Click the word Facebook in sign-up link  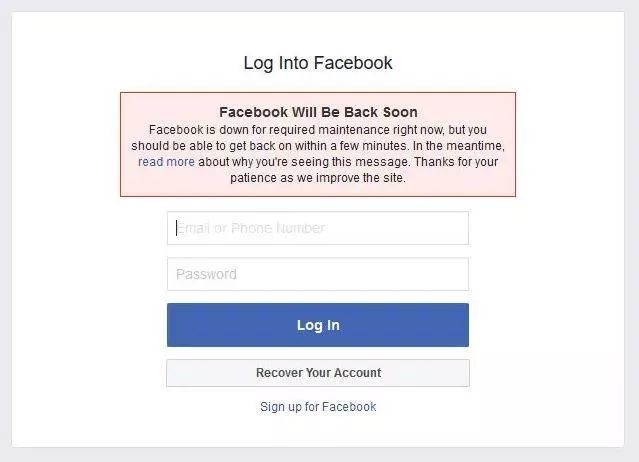(x=349, y=407)
